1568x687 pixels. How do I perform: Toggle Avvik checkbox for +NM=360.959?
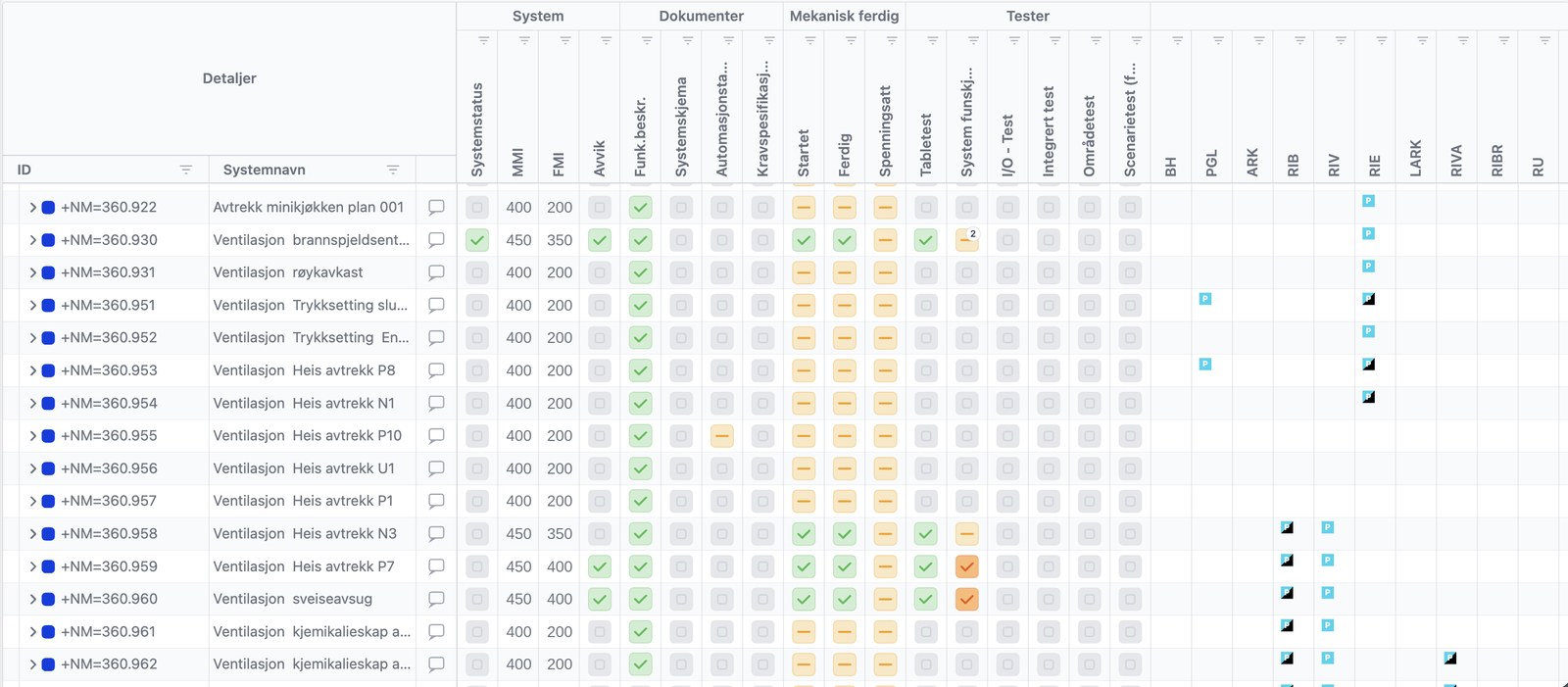tap(600, 566)
